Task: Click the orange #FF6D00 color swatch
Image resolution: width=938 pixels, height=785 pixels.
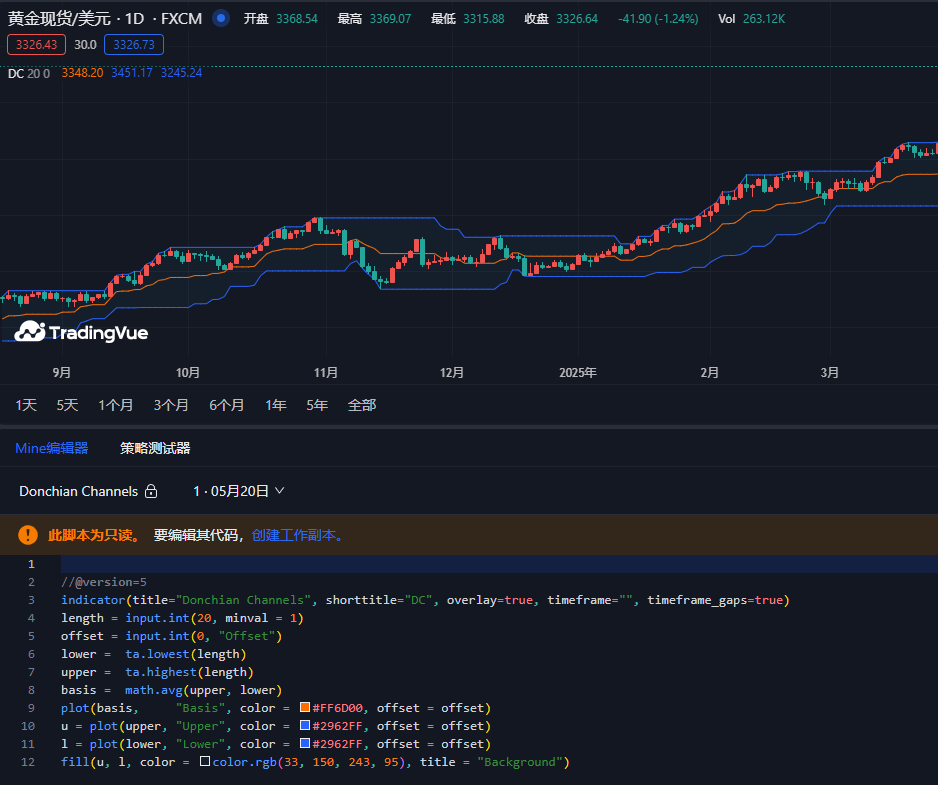Action: (306, 708)
